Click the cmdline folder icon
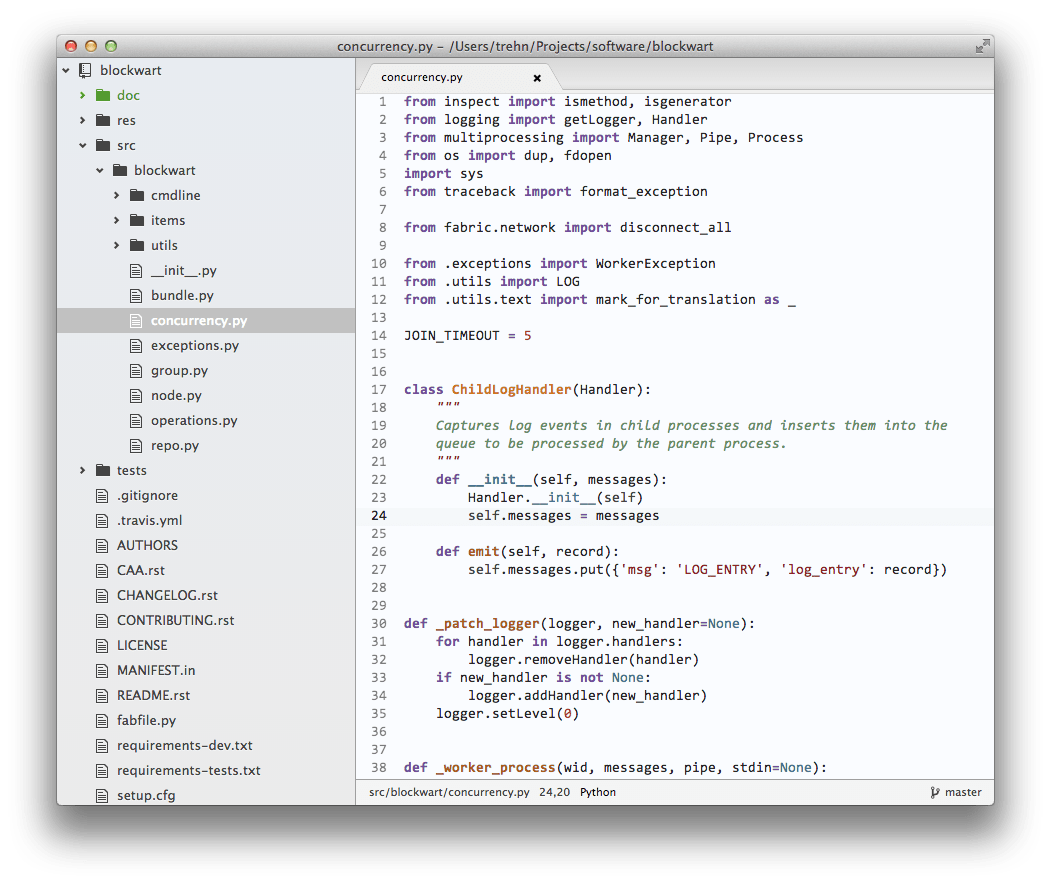This screenshot has width=1051, height=884. 137,195
